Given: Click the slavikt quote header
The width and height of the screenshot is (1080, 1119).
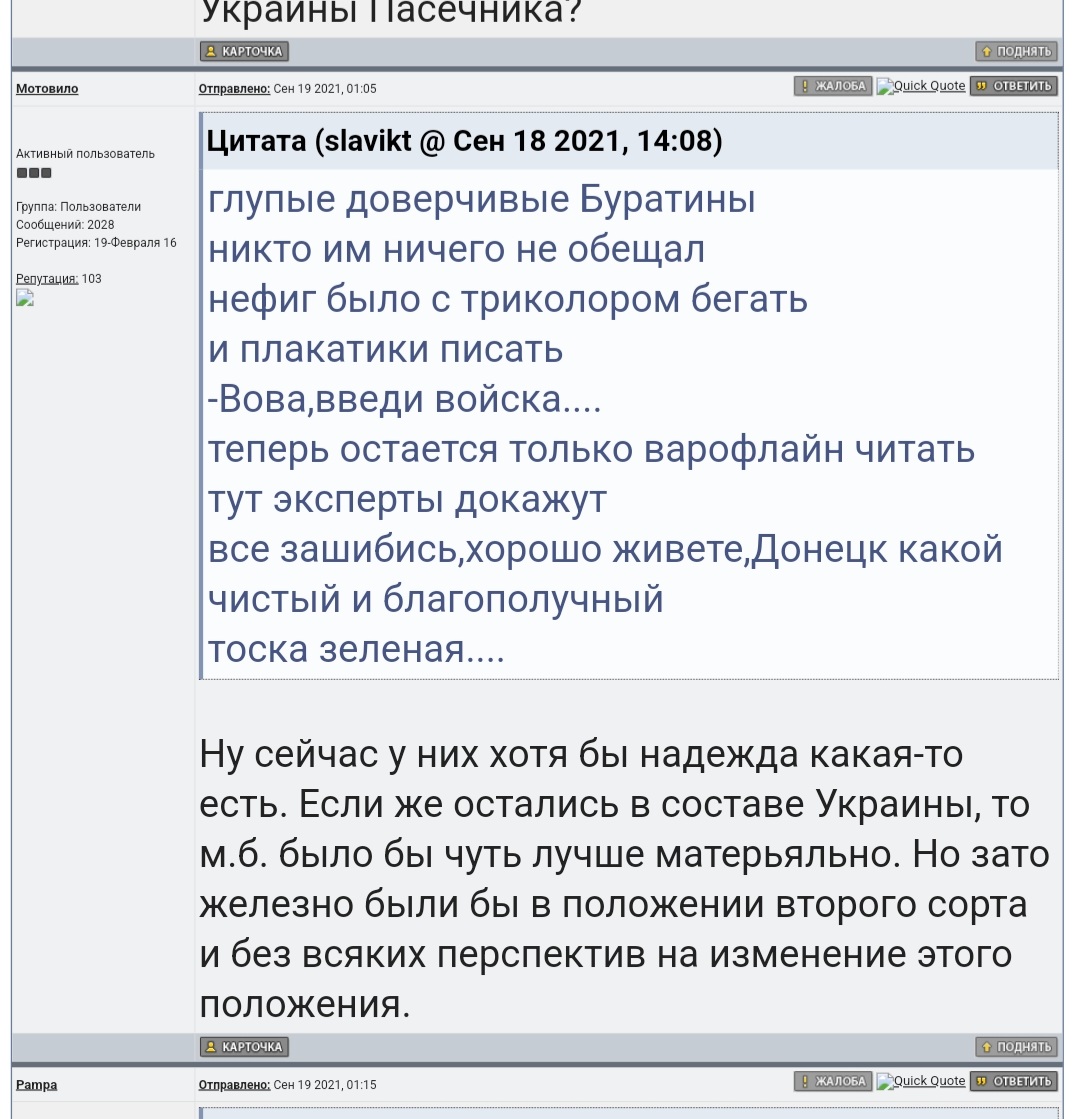Looking at the screenshot, I should coord(464,141).
